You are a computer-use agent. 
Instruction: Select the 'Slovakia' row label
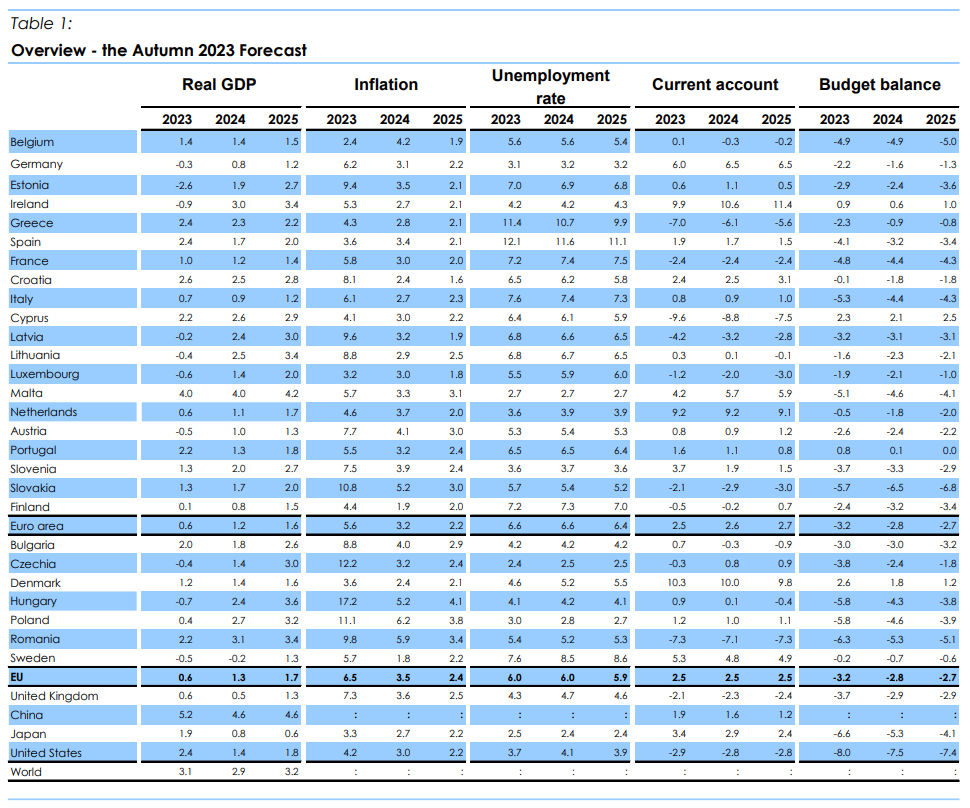point(33,488)
